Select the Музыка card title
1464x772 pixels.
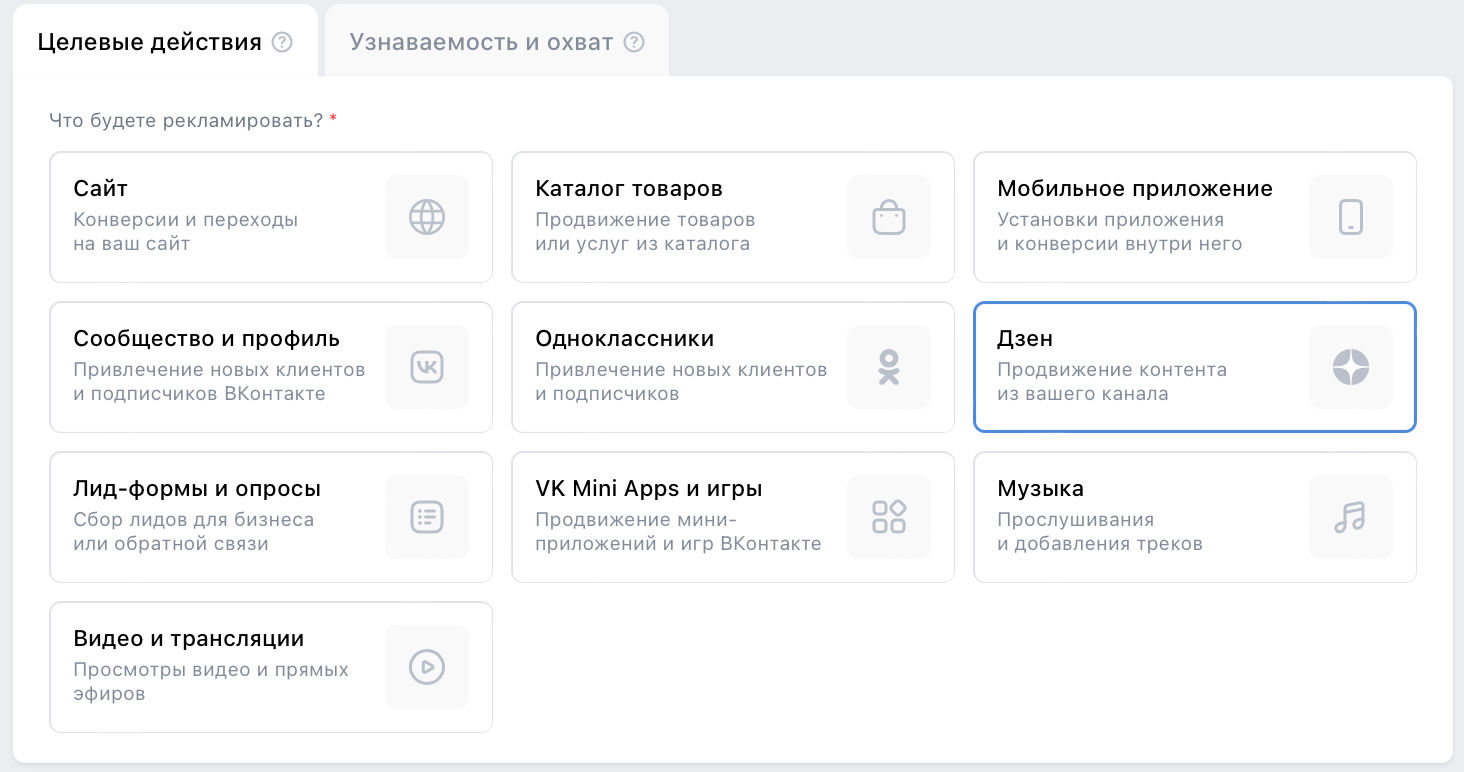coord(1041,489)
